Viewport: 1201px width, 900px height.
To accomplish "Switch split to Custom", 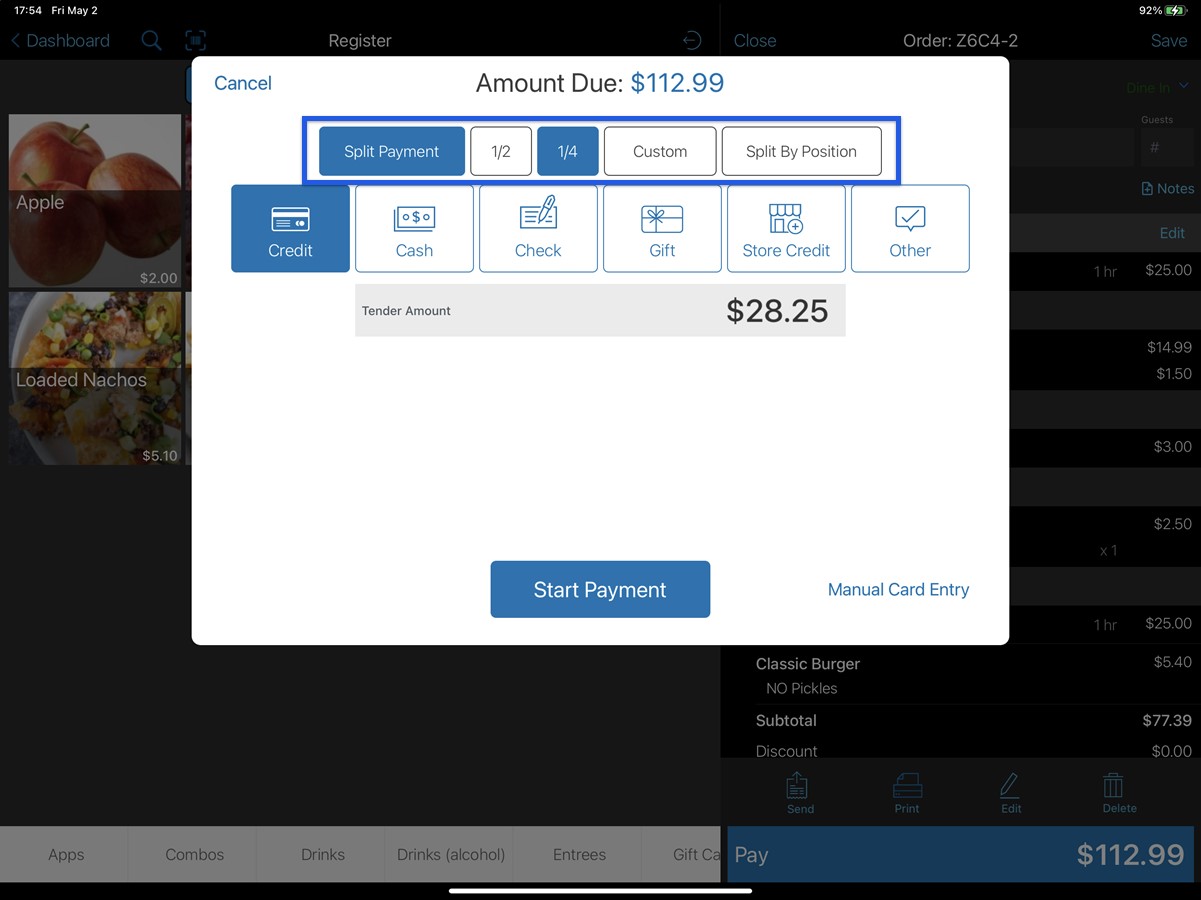I will [659, 151].
